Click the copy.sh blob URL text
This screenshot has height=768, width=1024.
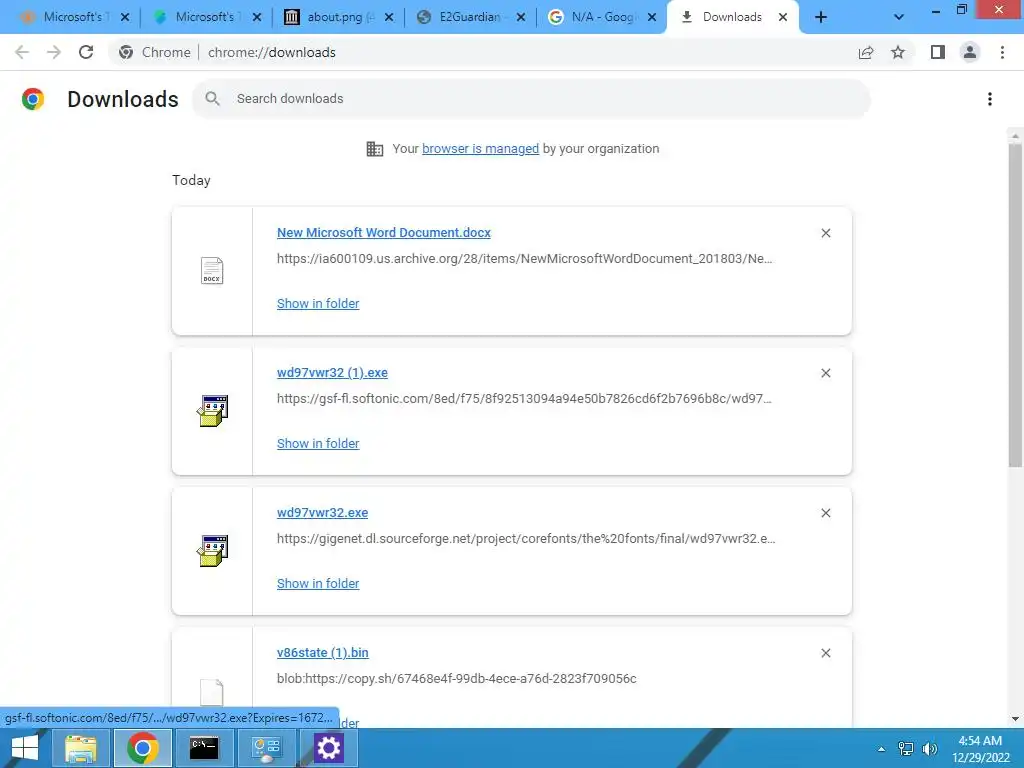tap(456, 679)
